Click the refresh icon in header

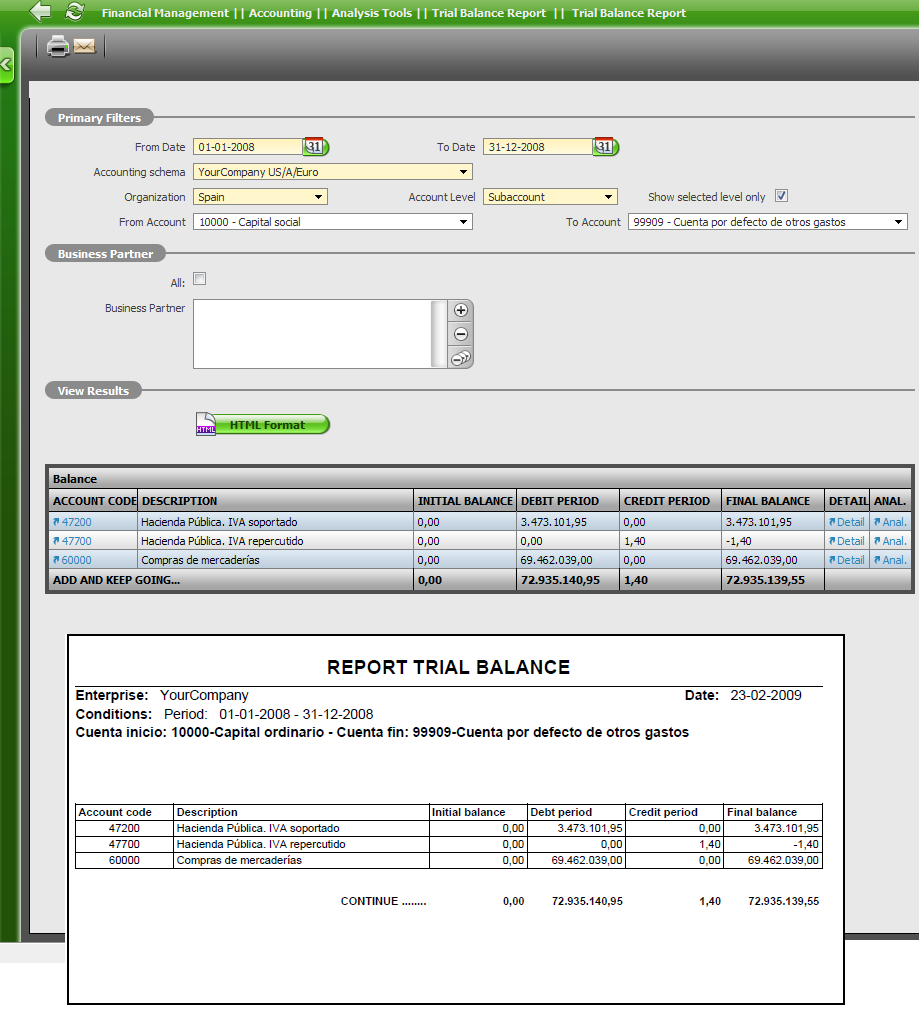click(x=75, y=12)
